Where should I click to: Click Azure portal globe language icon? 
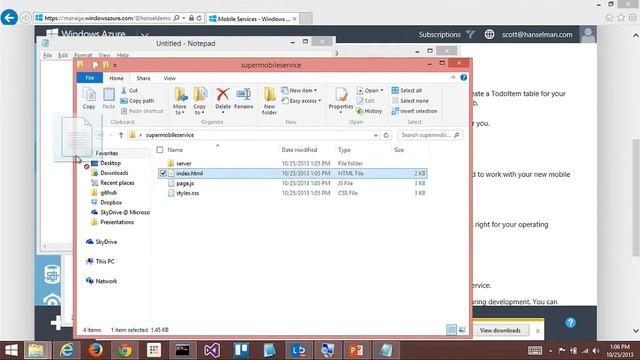pyautogui.click(x=489, y=35)
